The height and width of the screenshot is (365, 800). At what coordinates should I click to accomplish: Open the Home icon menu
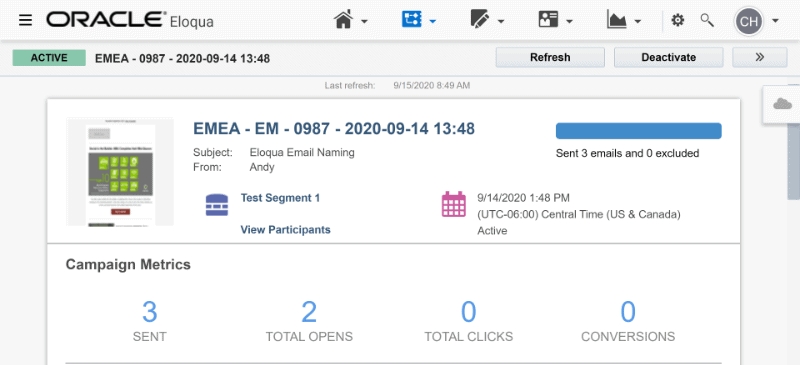point(344,20)
